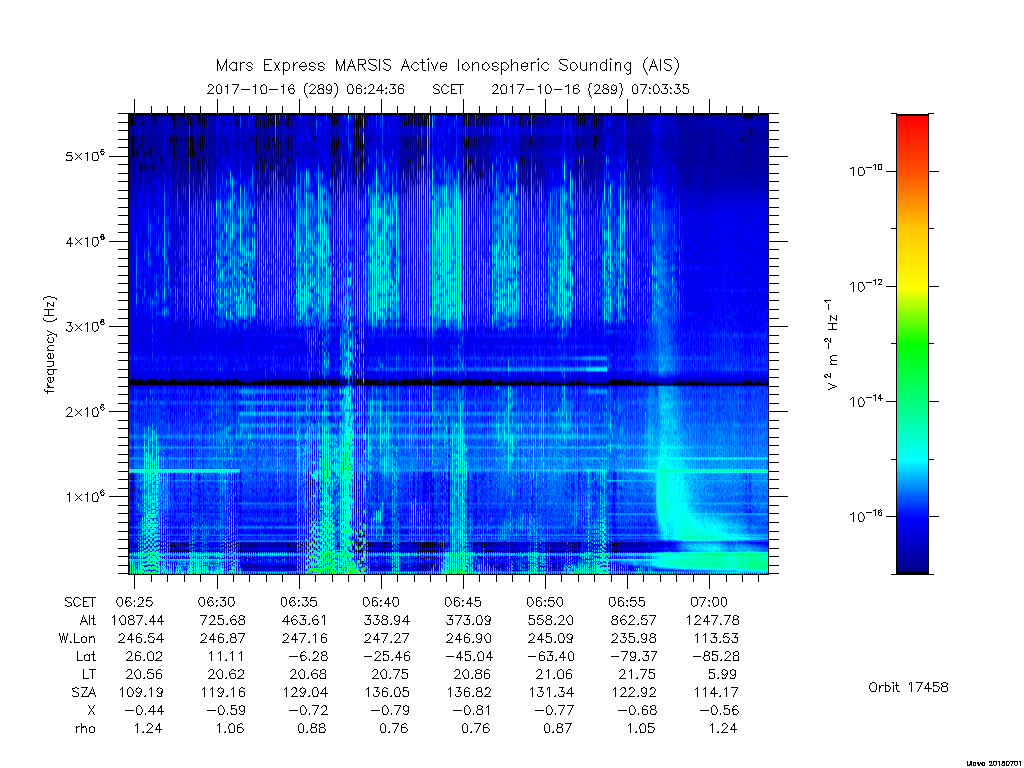1024x768 pixels.
Task: Click latitude value "26.02"
Action: tap(143, 656)
